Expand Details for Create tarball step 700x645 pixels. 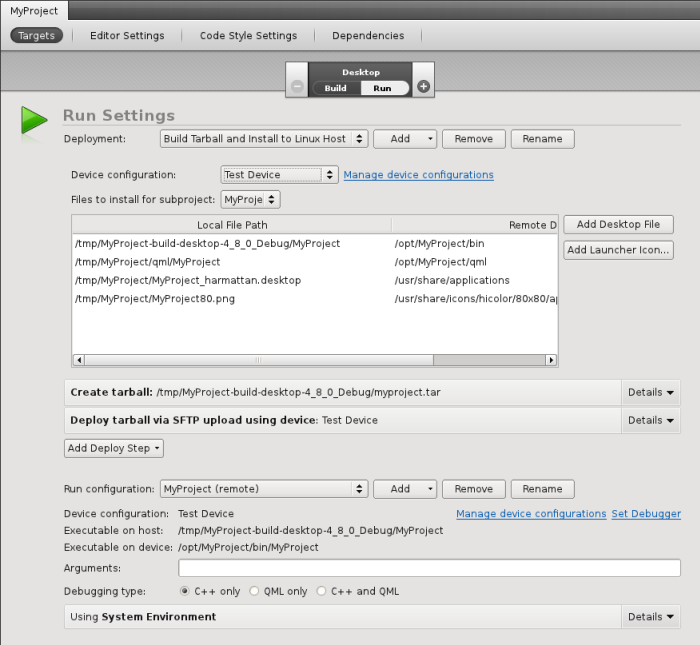650,392
